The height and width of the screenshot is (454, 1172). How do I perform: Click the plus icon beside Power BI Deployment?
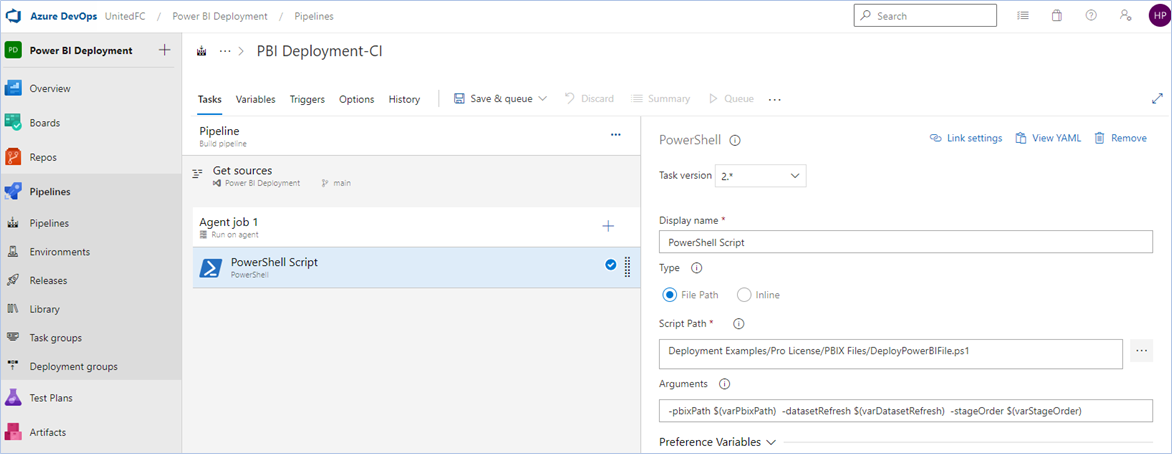165,50
